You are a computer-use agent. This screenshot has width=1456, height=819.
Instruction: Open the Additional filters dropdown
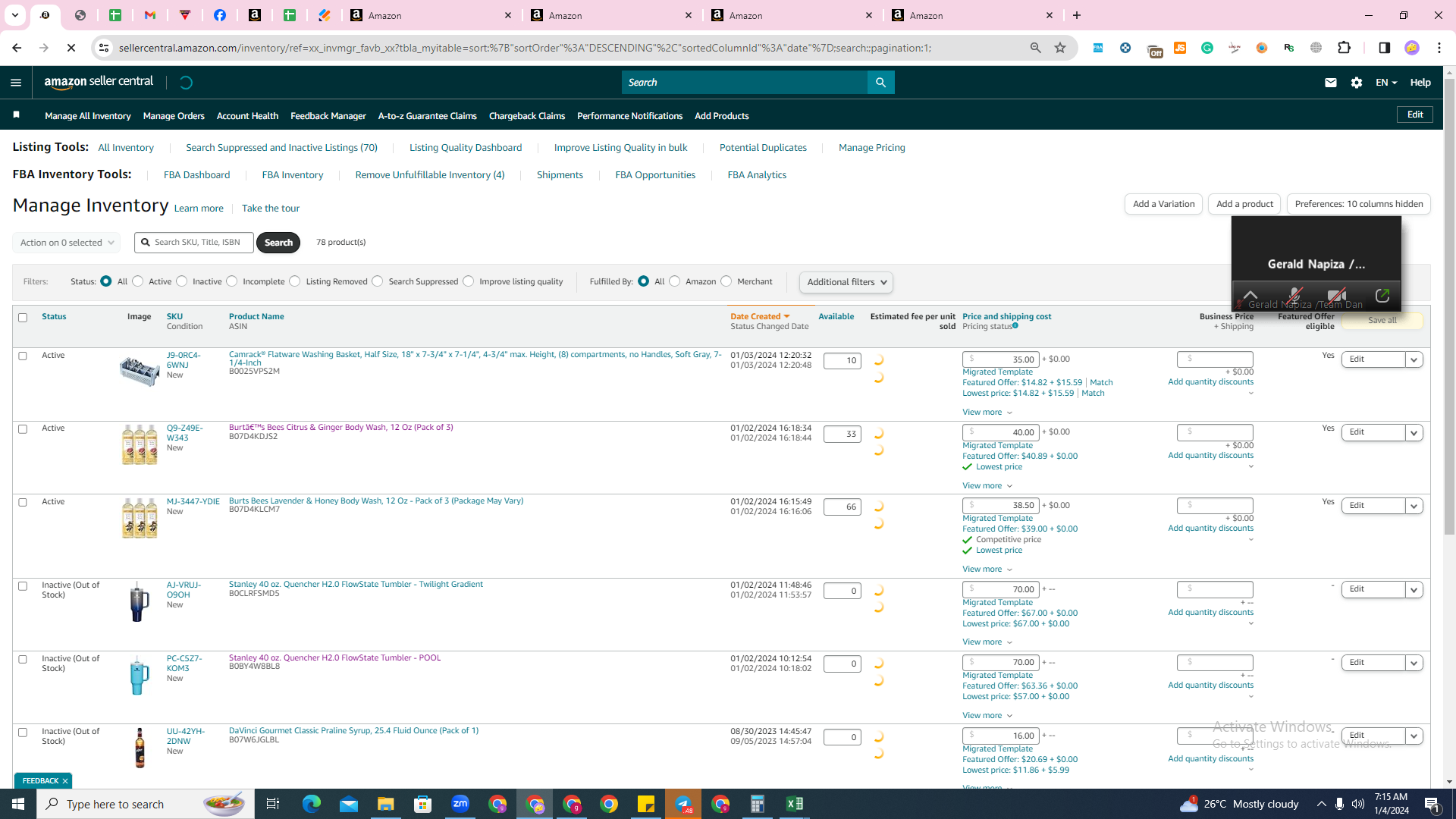point(846,282)
